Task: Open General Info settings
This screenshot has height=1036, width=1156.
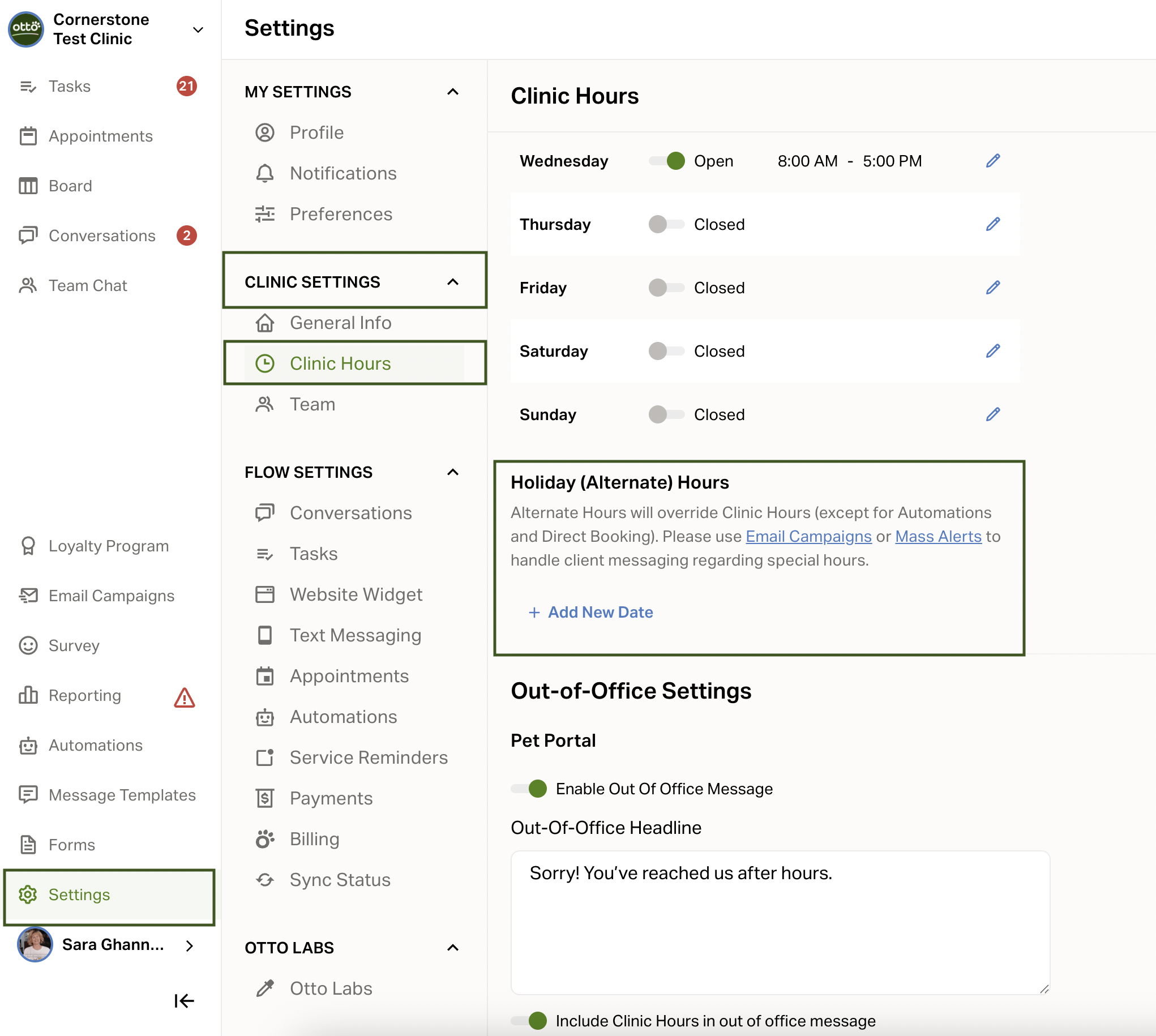Action: (x=340, y=323)
